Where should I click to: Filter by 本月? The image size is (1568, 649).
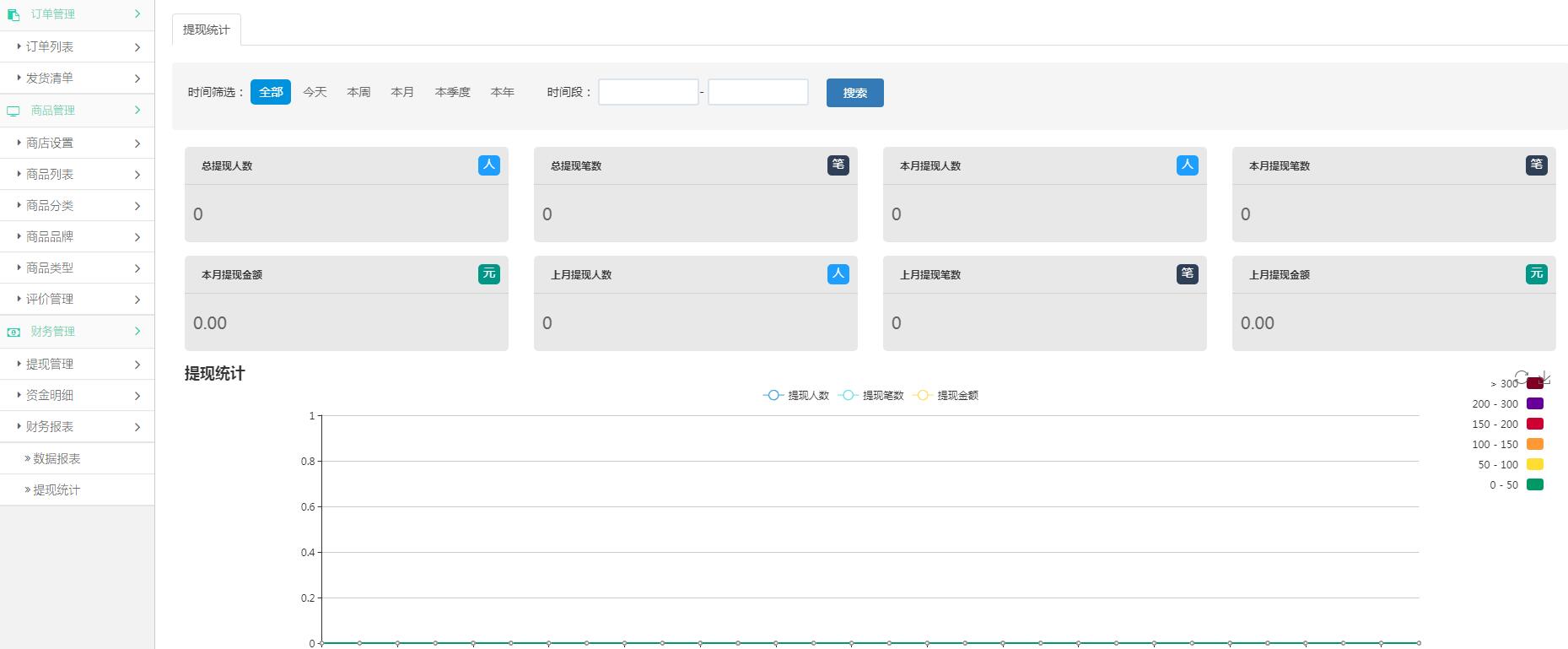402,92
